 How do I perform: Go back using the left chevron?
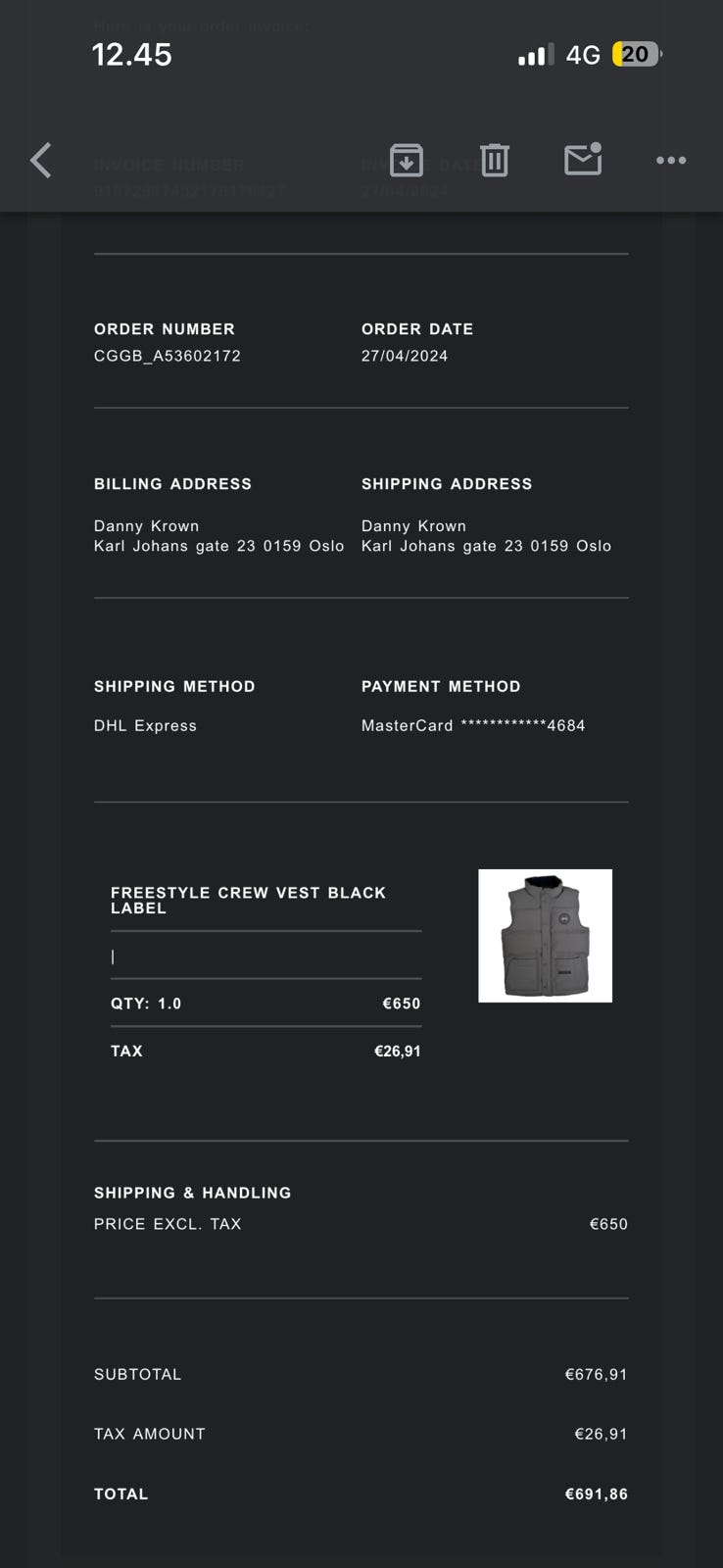click(x=40, y=160)
